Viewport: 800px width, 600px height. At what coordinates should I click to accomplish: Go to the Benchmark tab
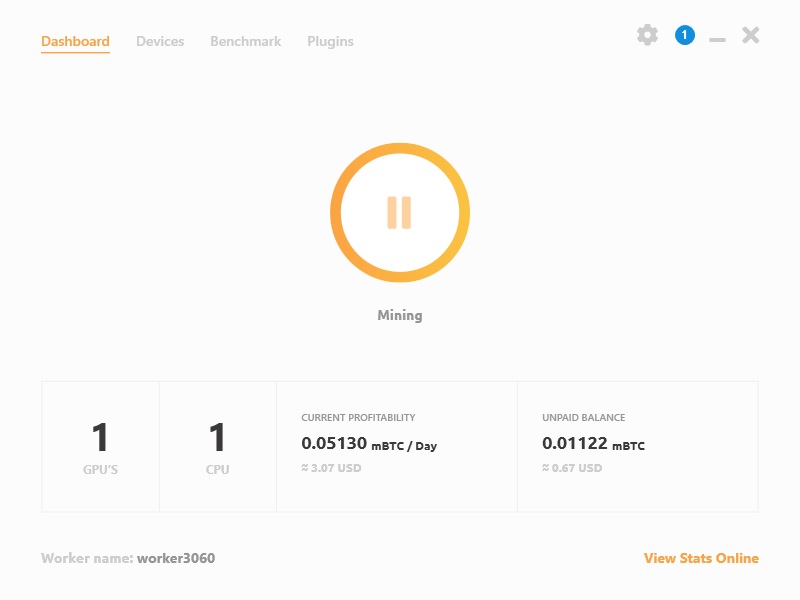click(245, 41)
